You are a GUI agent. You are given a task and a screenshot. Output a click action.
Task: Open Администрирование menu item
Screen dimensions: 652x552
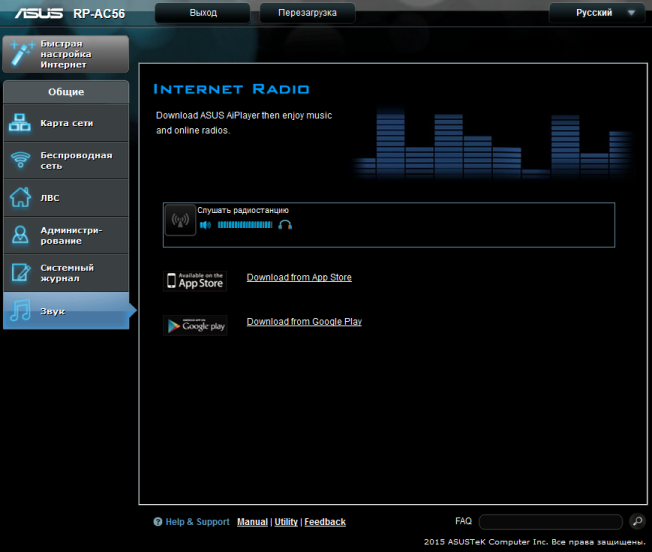coord(66,235)
